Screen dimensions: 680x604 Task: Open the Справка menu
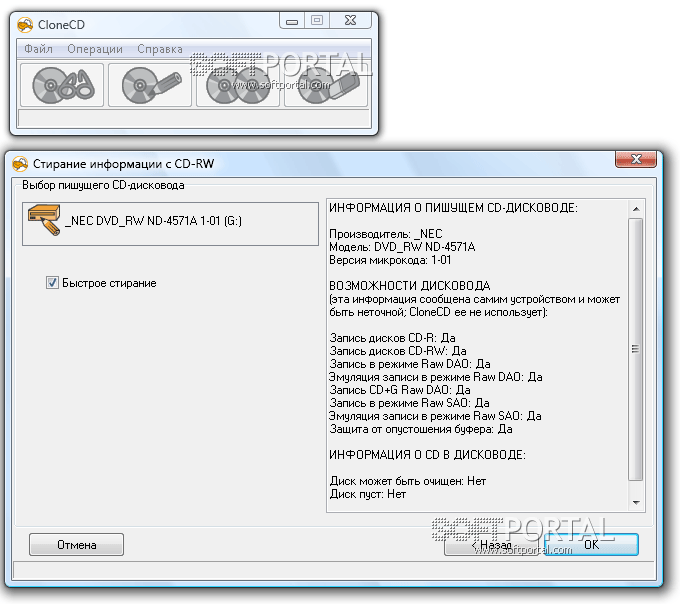pos(160,49)
